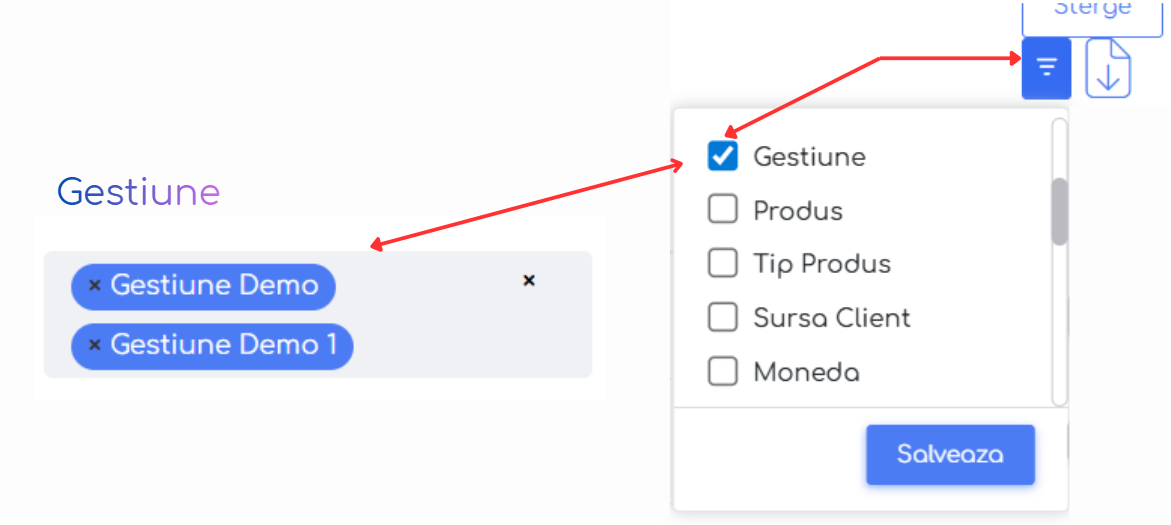This screenshot has width=1171, height=525.
Task: Open the column filter menu button
Action: 1046,68
